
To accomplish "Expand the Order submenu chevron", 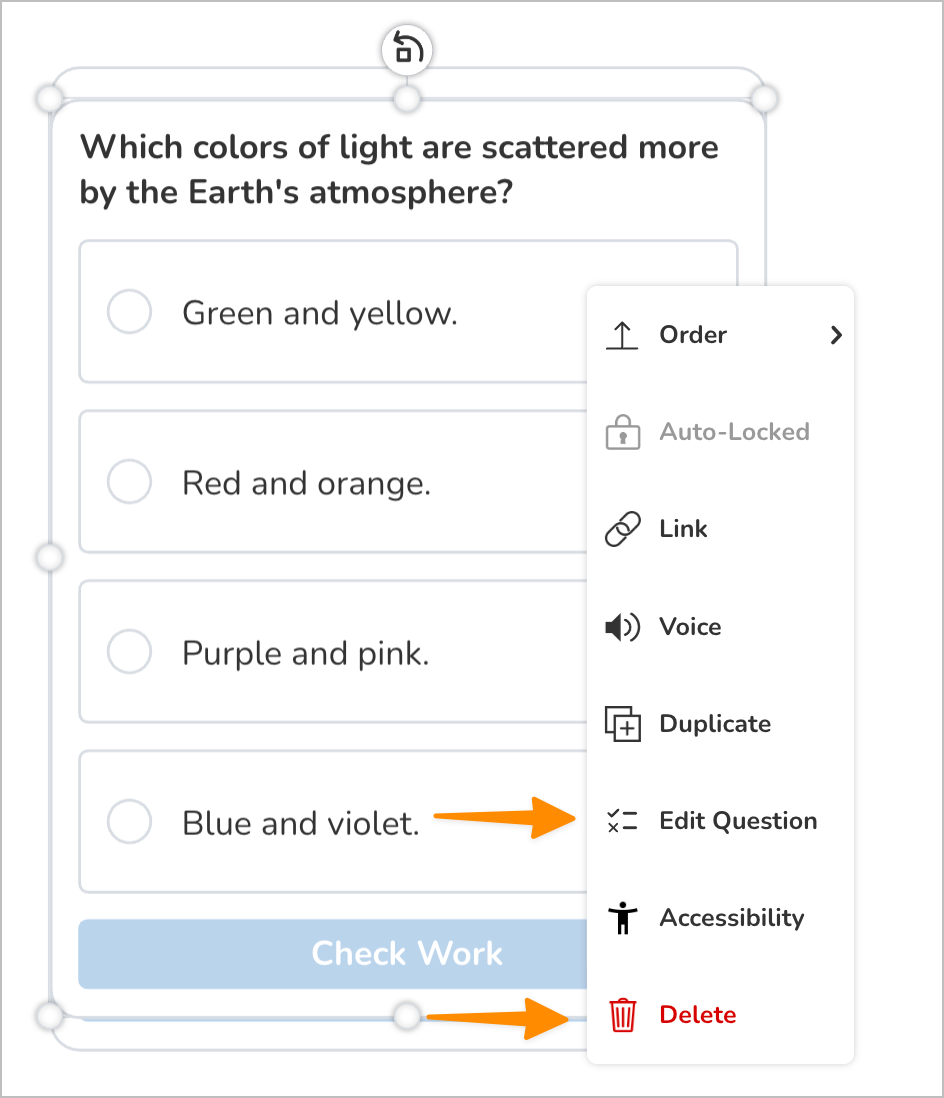I will pos(835,335).
